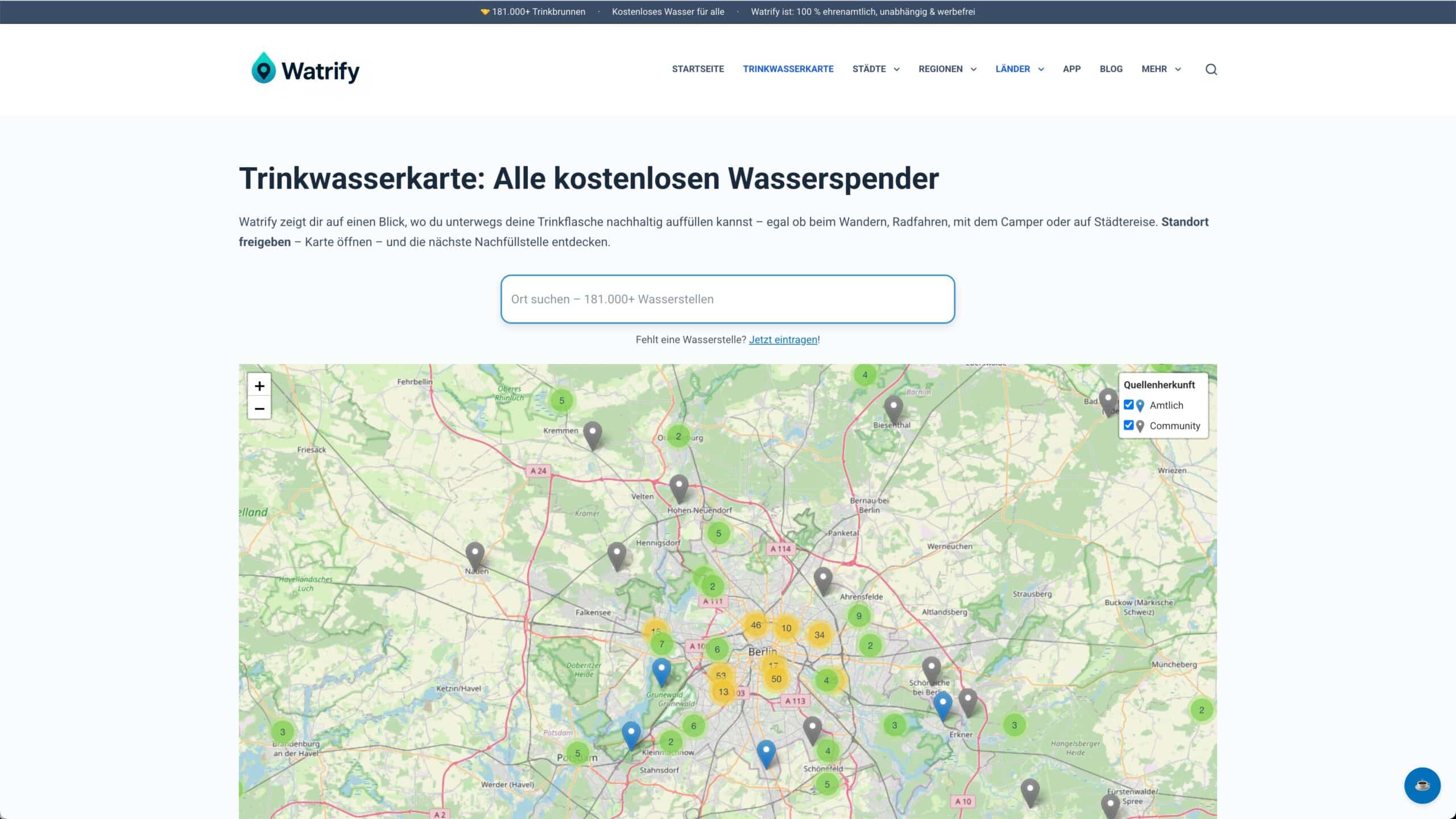Open the Trinkwasserkarte nav item
The image size is (1456, 819).
point(788,69)
